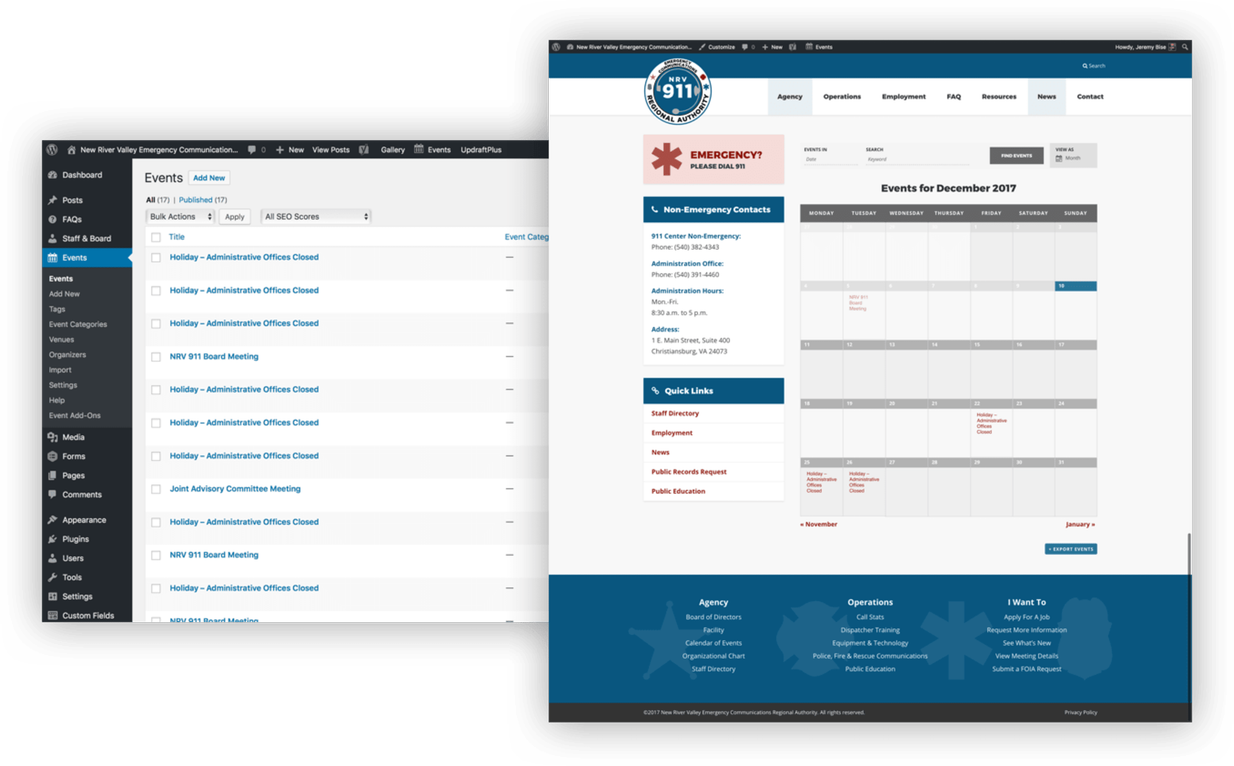This screenshot has height=766, width=1234.
Task: Toggle the select-all checkbox in the Title header
Action: 155,236
